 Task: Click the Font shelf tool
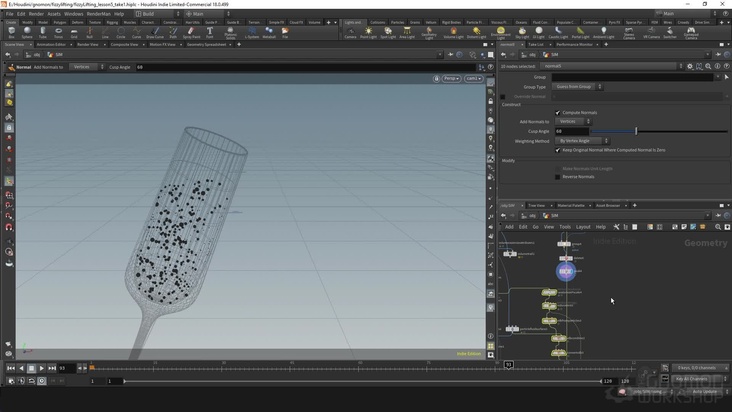[x=210, y=32]
